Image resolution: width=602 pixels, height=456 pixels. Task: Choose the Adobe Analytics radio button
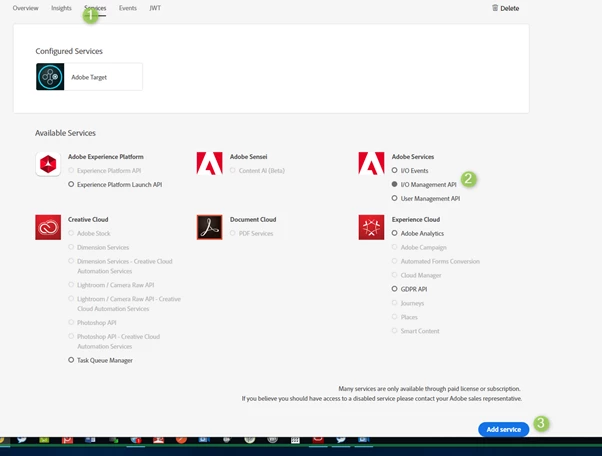pos(394,233)
